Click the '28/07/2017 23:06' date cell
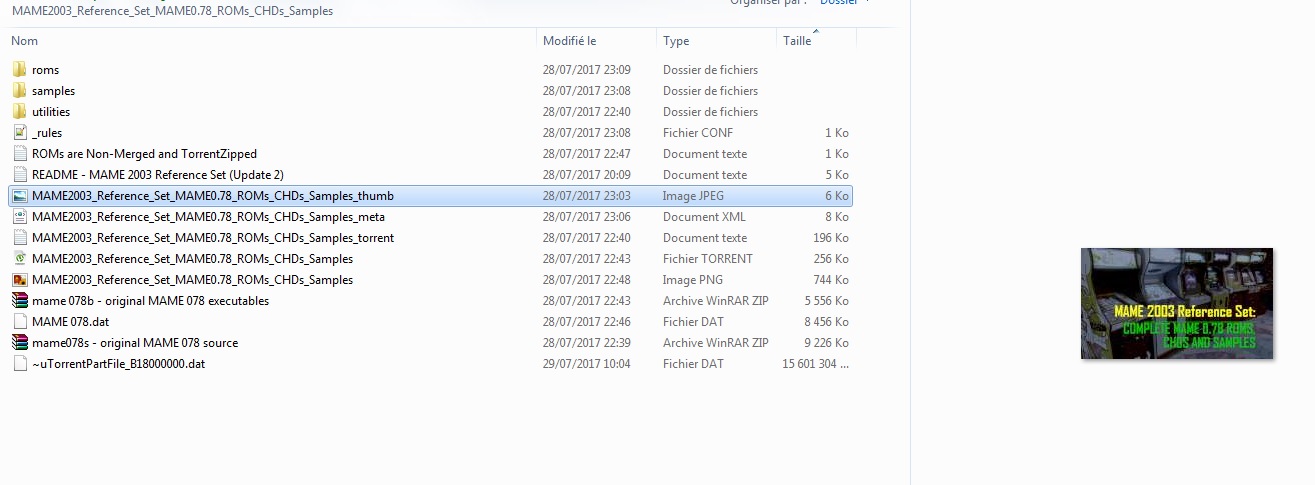Screen dimensions: 1315x485 pos(586,217)
